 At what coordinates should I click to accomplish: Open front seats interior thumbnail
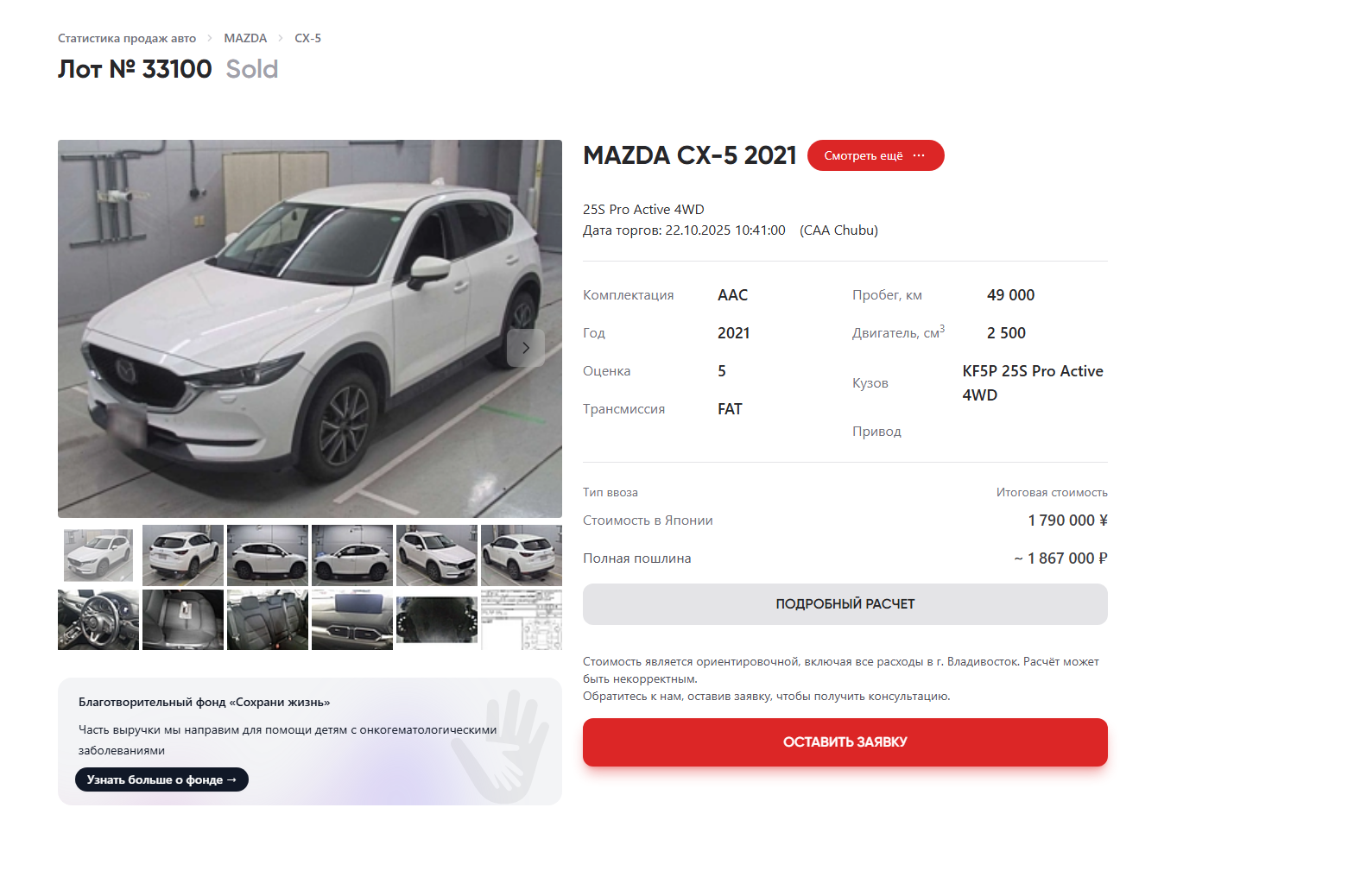point(183,620)
